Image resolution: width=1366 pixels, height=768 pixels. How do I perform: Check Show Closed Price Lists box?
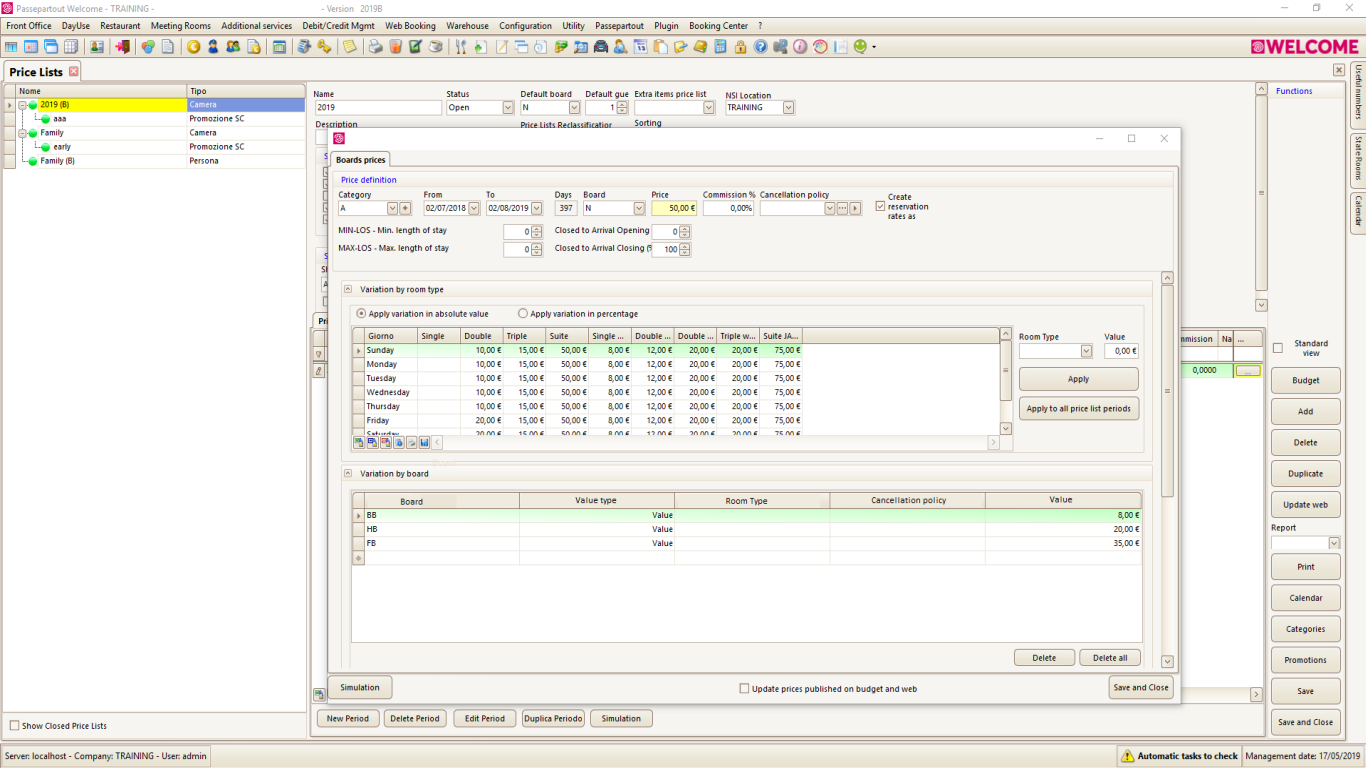click(x=14, y=726)
